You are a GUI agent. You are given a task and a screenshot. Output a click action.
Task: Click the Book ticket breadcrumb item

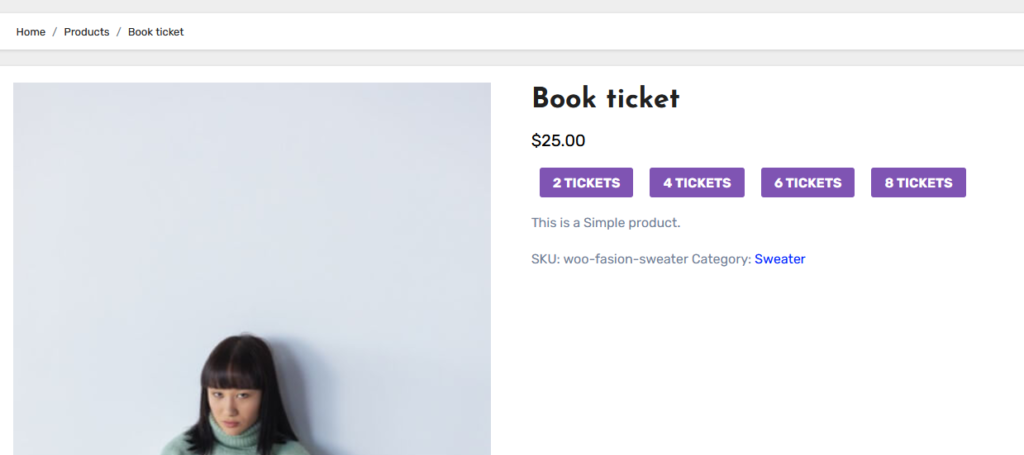tap(156, 32)
